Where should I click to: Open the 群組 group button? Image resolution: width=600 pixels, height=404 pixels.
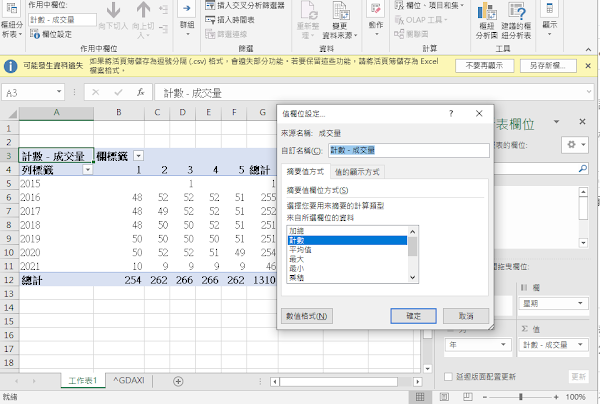(x=187, y=19)
